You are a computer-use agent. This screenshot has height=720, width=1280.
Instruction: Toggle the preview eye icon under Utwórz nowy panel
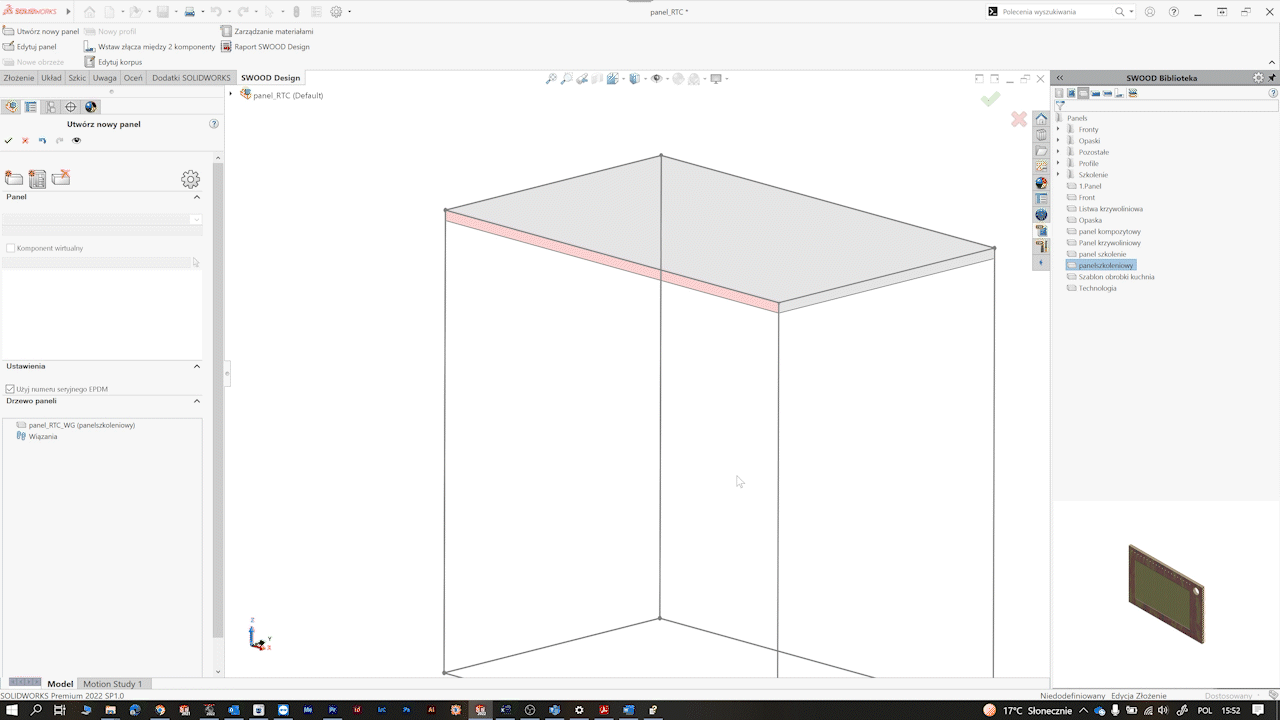[x=76, y=140]
